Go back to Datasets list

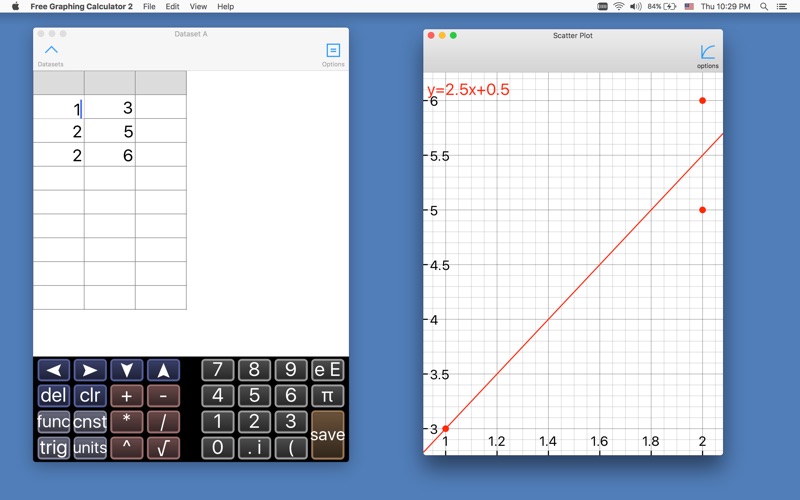(x=51, y=55)
